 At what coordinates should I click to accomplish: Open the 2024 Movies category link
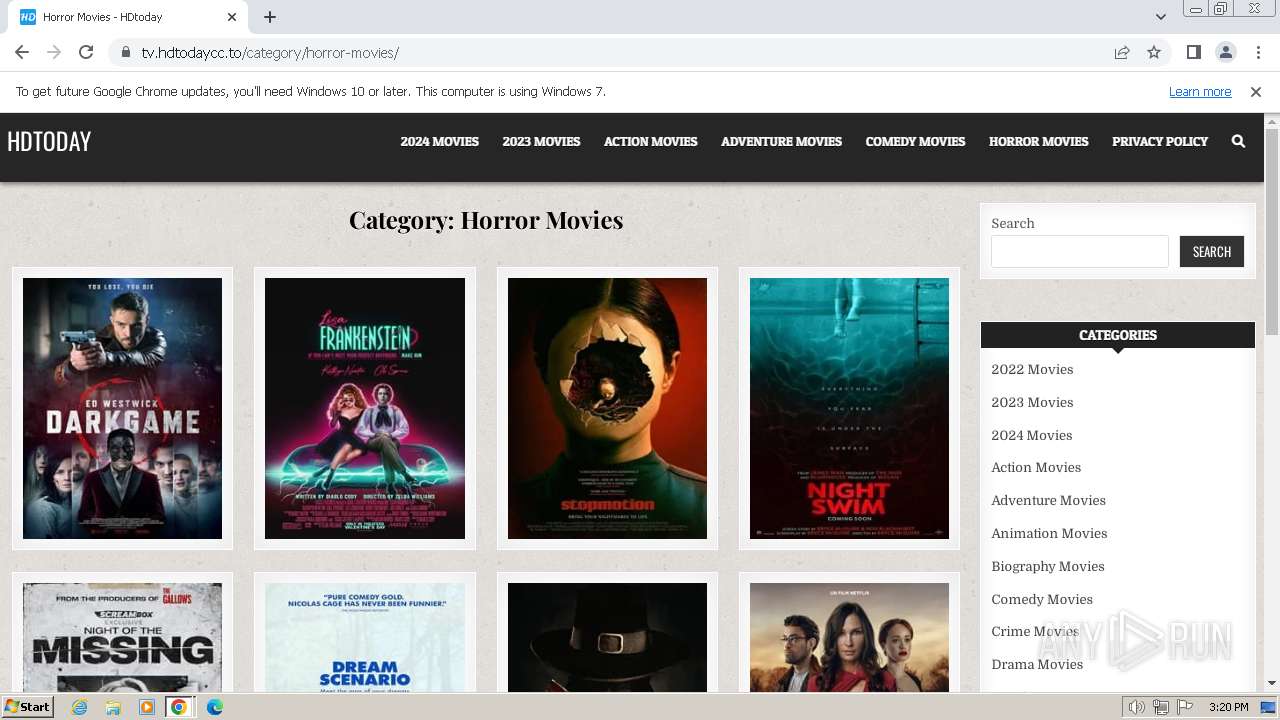pos(1032,436)
